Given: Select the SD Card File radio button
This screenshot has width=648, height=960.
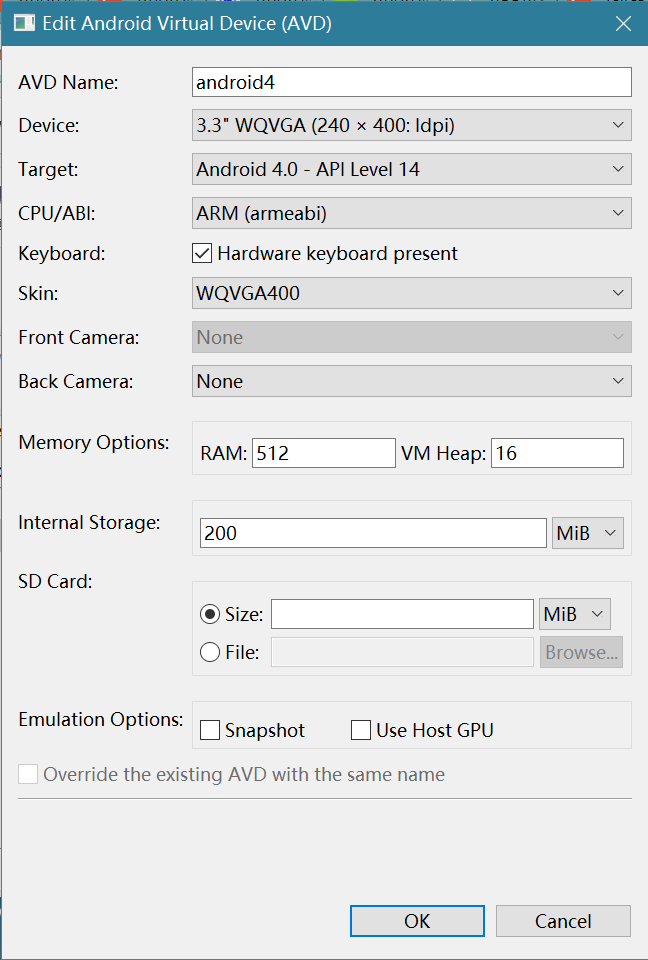Looking at the screenshot, I should pos(210,653).
